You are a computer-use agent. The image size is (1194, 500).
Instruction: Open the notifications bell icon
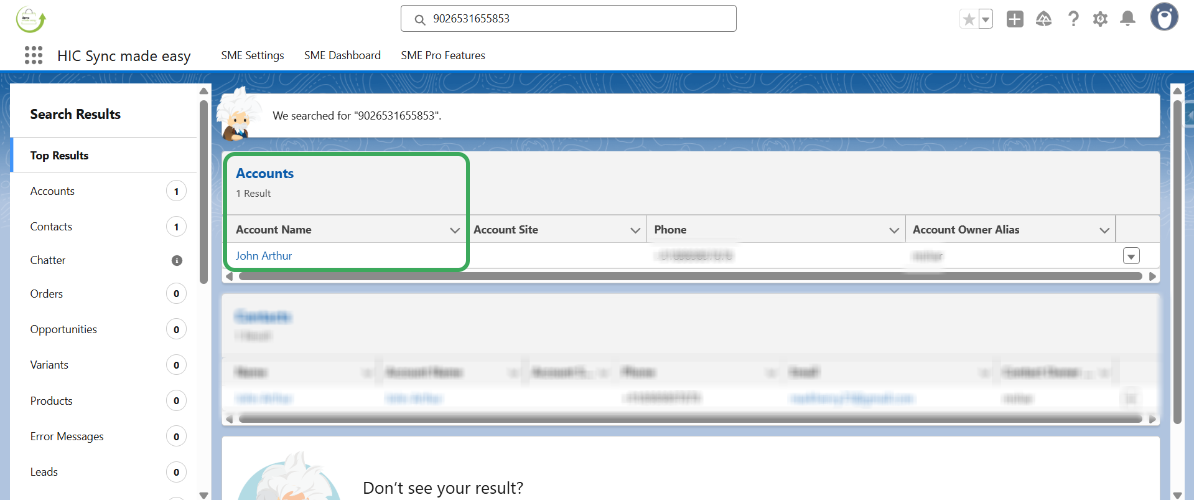1128,19
